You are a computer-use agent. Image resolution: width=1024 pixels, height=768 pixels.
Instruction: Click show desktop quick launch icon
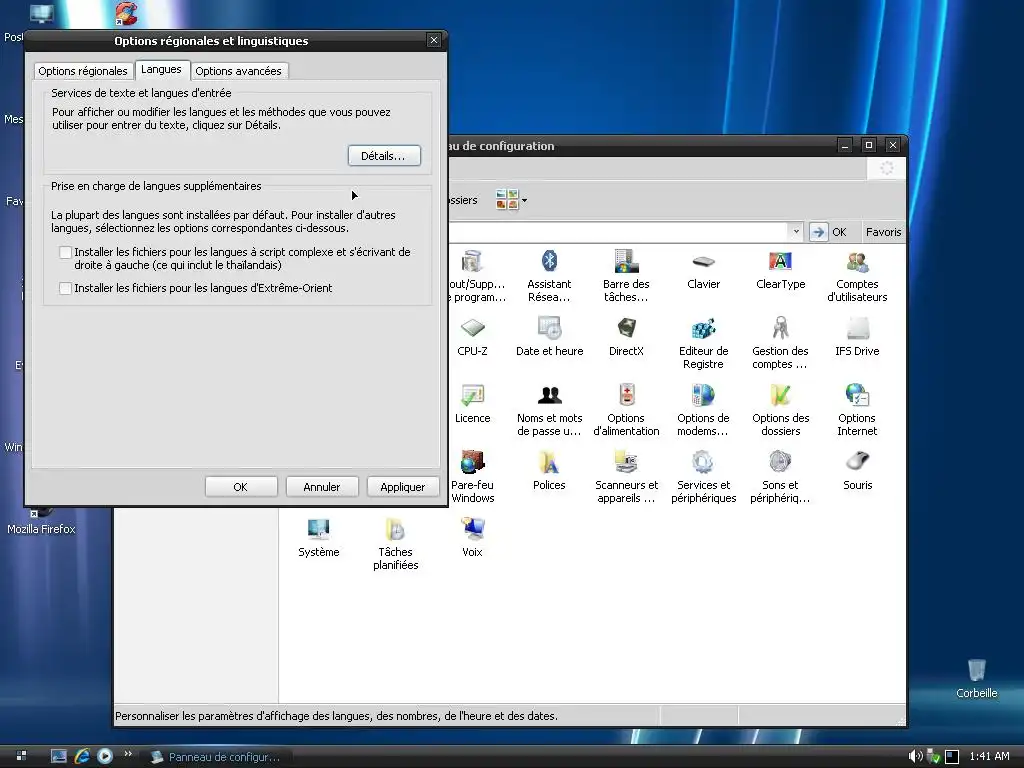(x=59, y=756)
